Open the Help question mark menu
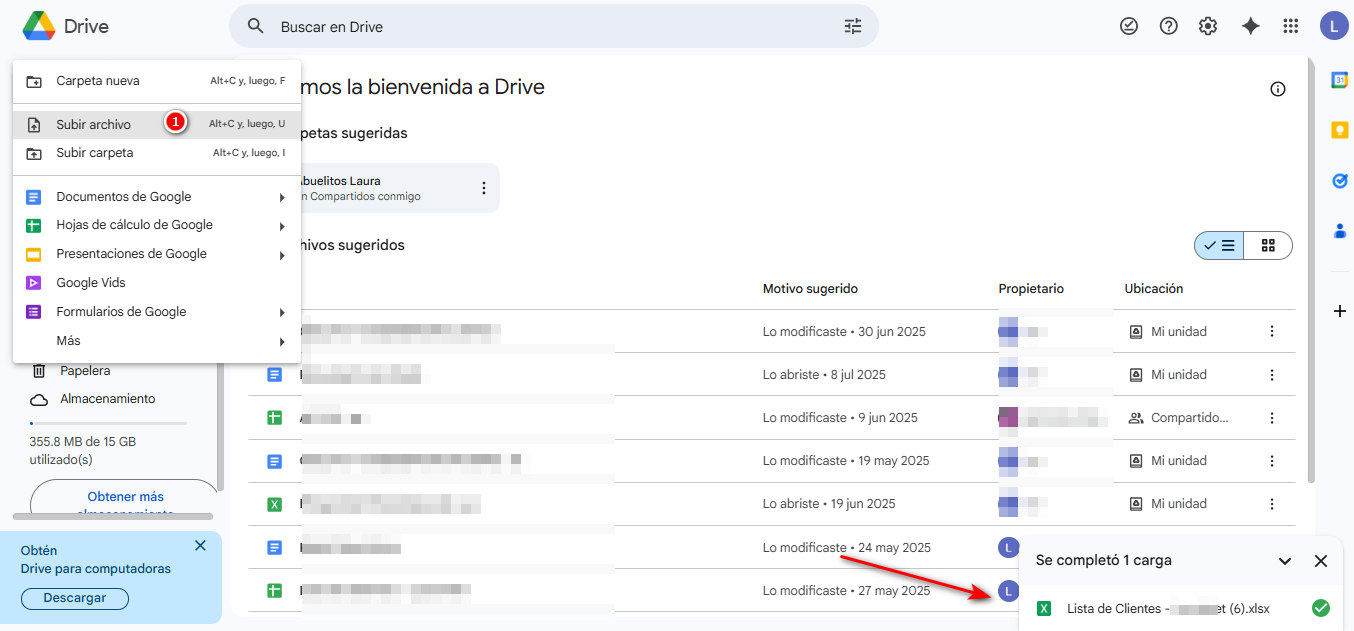 pos(1169,26)
